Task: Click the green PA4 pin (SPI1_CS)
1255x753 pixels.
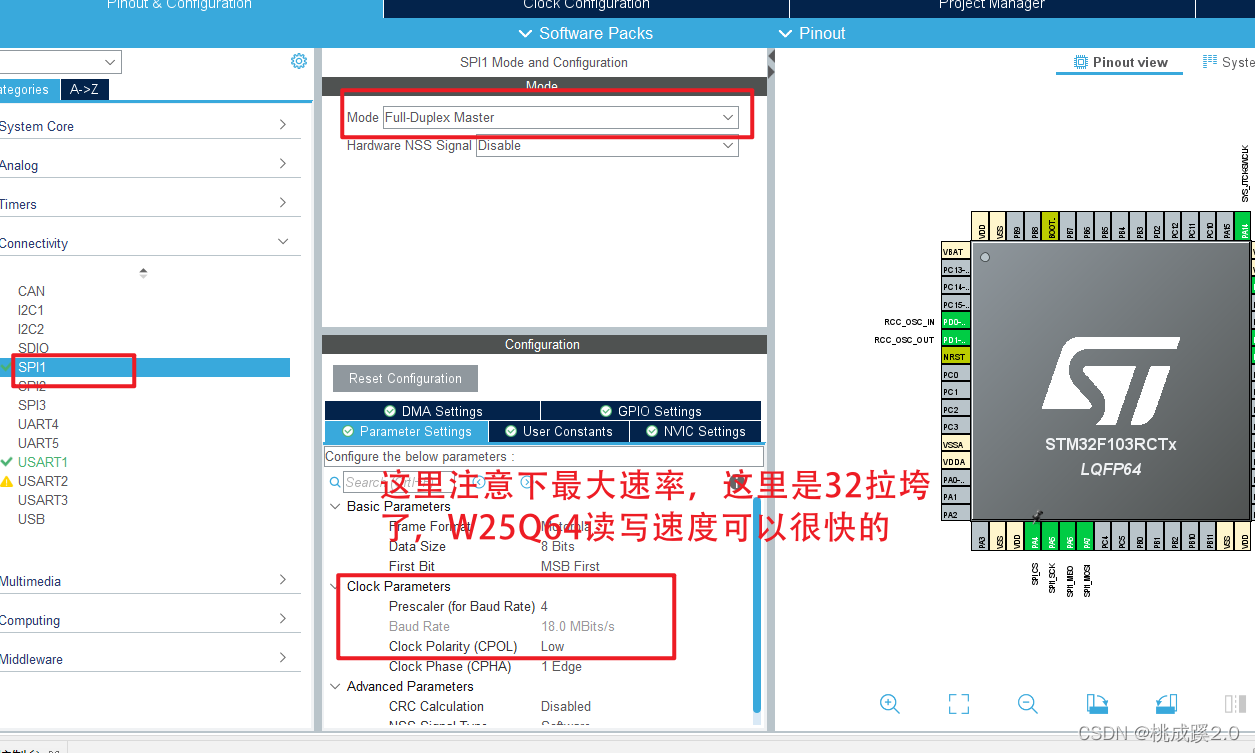Action: pyautogui.click(x=1034, y=536)
